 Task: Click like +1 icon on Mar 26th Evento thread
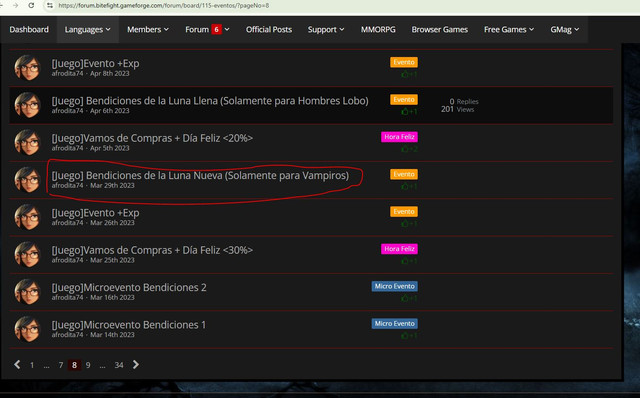409,224
